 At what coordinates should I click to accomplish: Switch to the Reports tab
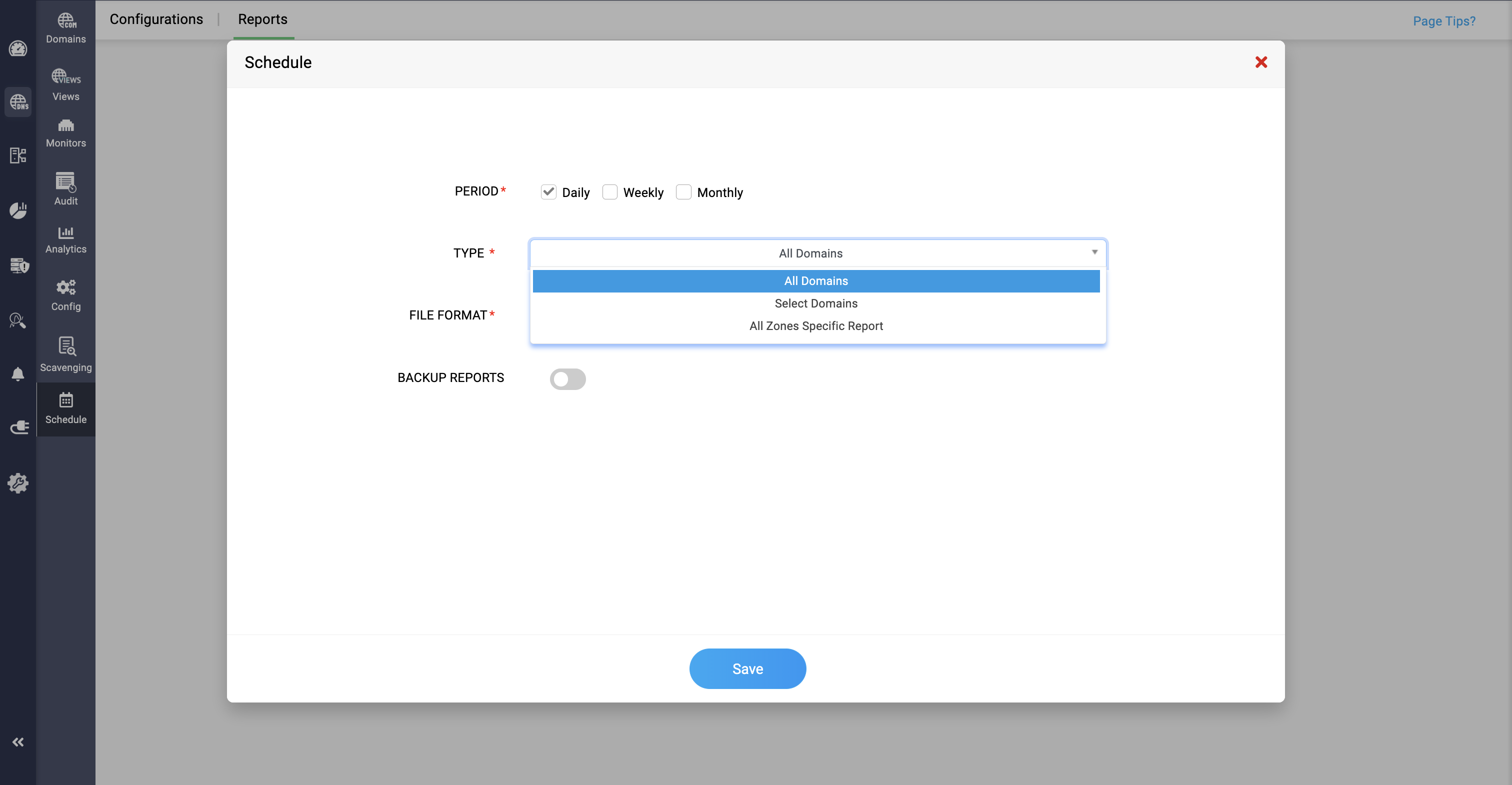point(262,19)
